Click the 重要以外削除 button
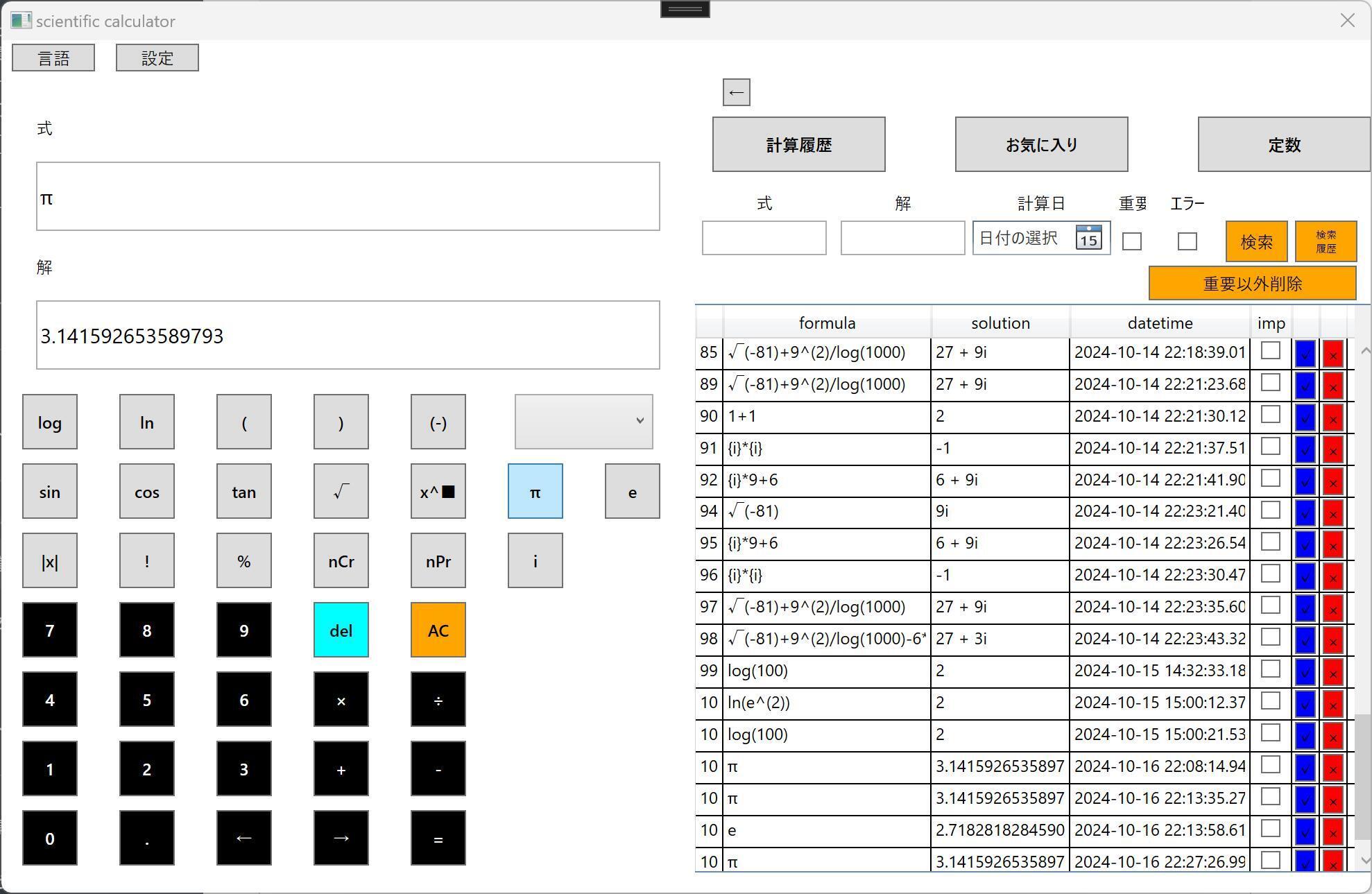The image size is (1372, 894). click(x=1252, y=284)
